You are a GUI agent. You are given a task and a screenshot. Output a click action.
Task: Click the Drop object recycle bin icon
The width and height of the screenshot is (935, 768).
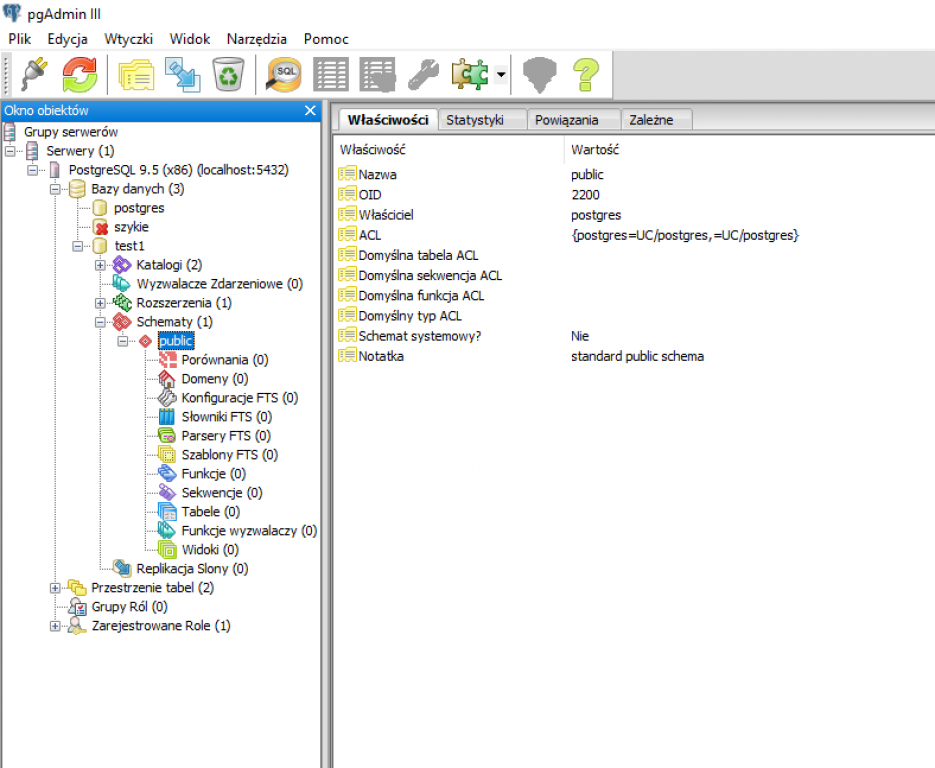[x=229, y=75]
